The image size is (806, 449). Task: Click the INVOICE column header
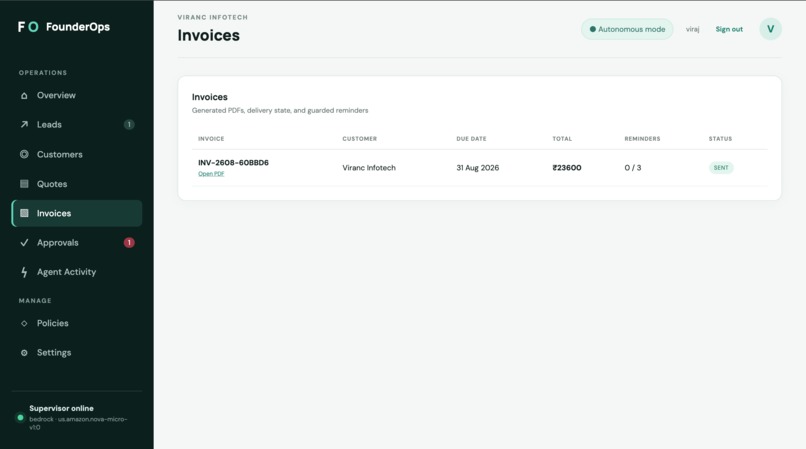211,139
